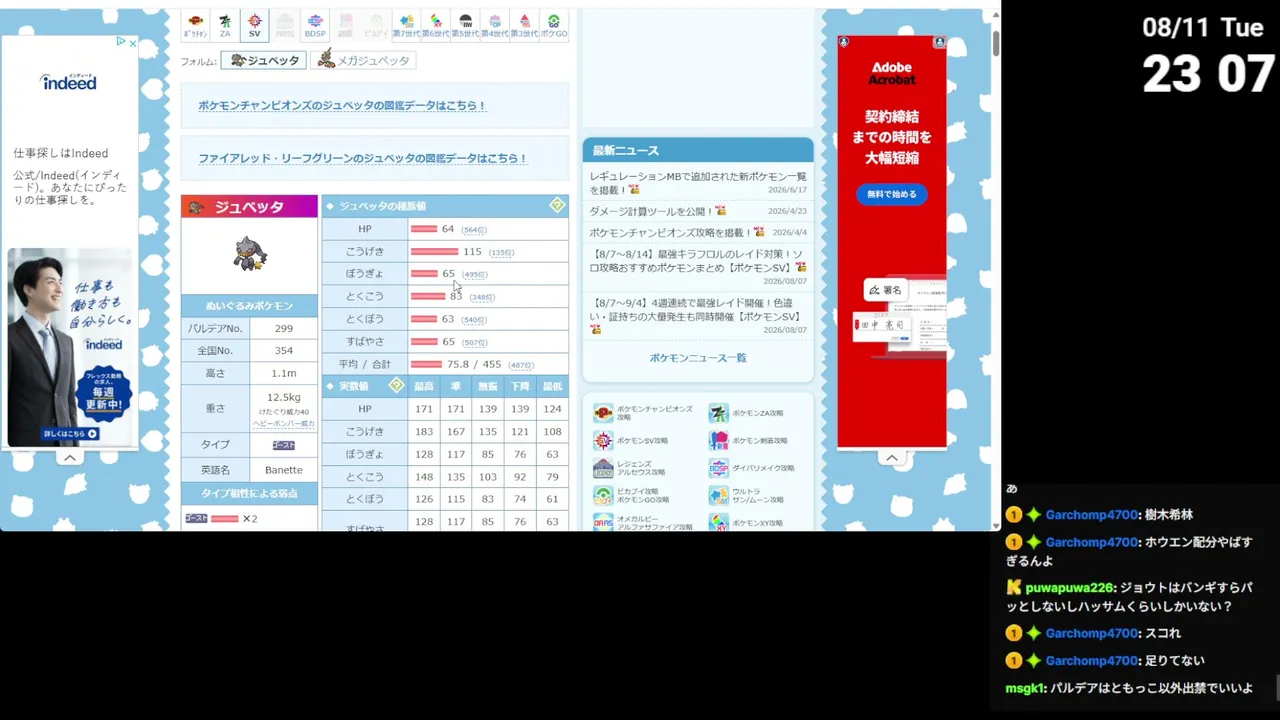This screenshot has height=720, width=1280.
Task: Click the 無振 column header in 実数値 table
Action: [x=488, y=386]
